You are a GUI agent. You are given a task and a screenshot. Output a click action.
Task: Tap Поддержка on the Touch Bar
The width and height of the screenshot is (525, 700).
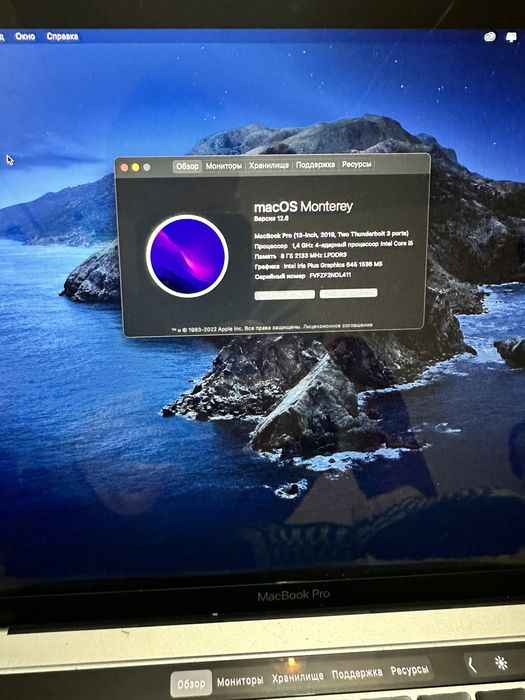coord(357,673)
